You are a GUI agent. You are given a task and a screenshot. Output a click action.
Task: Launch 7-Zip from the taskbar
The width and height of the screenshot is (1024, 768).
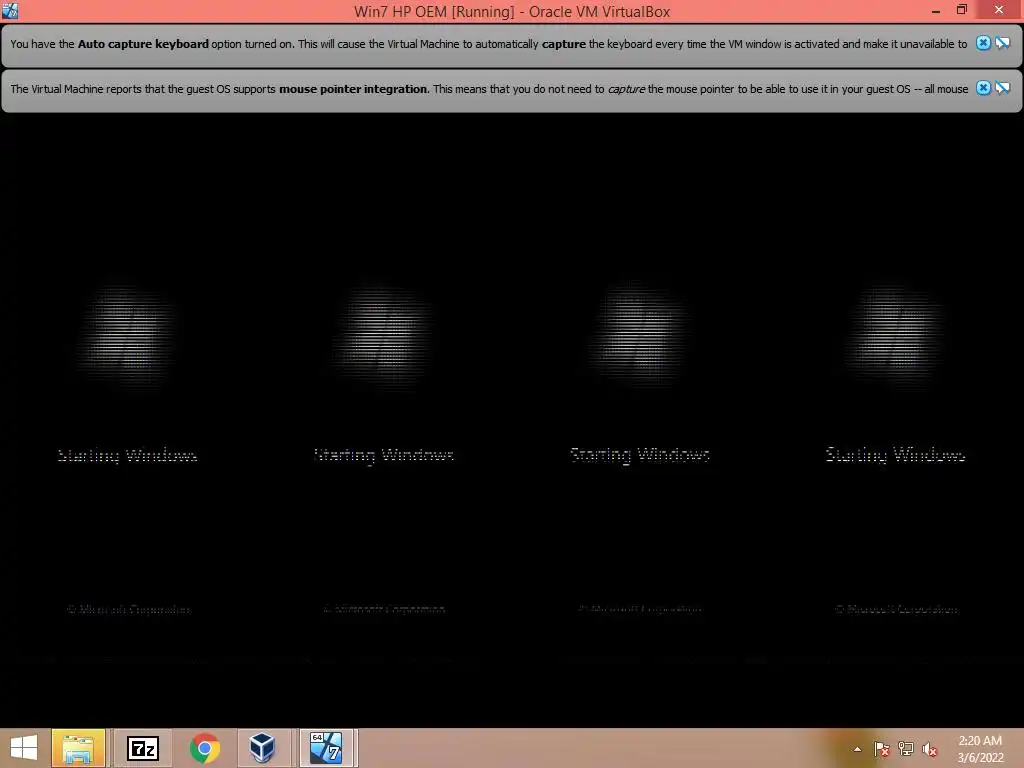click(143, 748)
